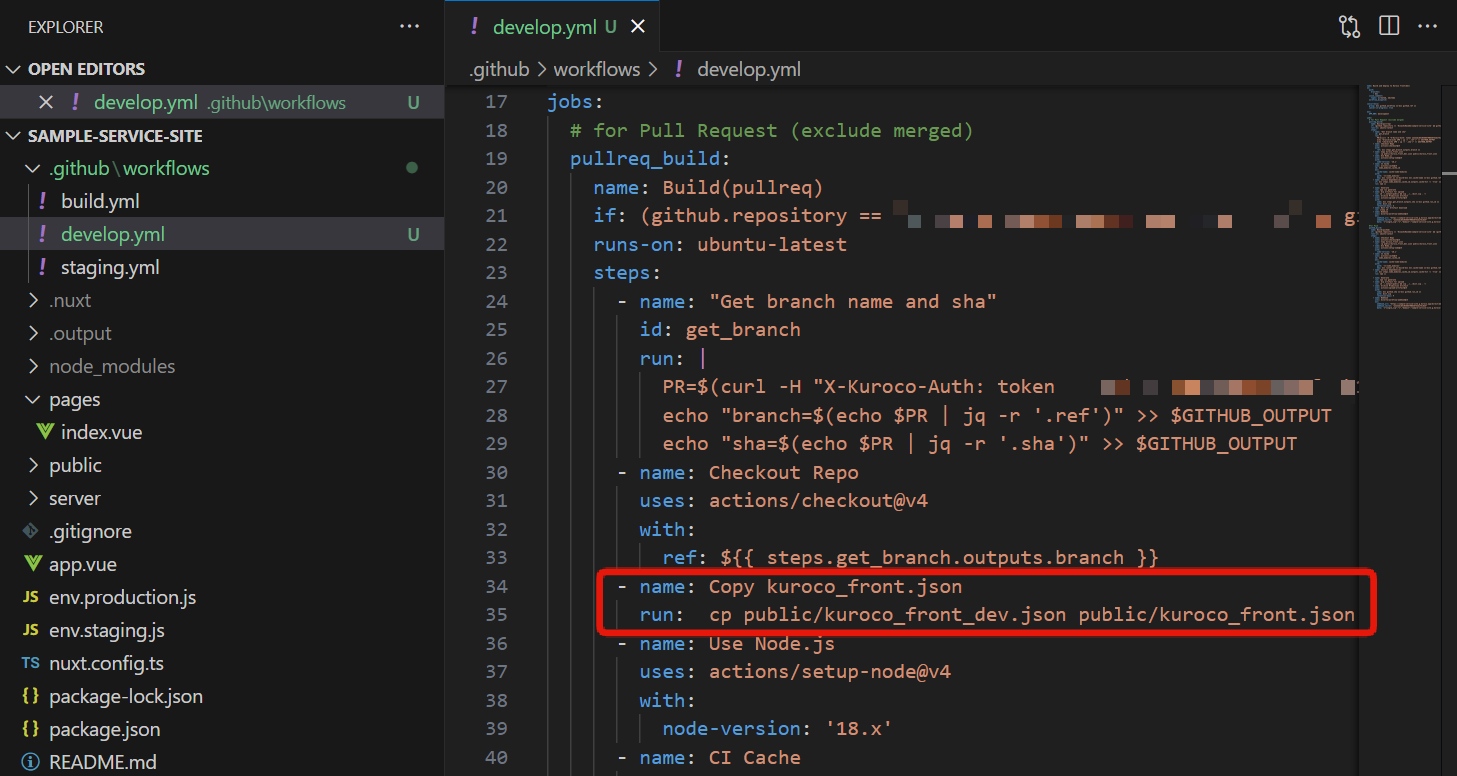Screen dimensions: 1457x776
Task: Split the editor to the right
Action: pyautogui.click(x=1389, y=27)
